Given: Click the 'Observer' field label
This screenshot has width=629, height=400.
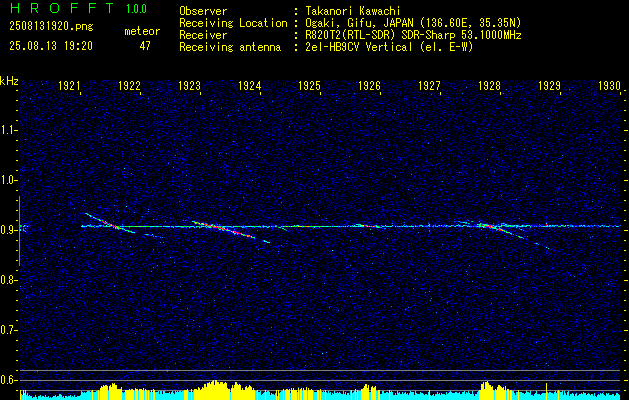Looking at the screenshot, I should pyautogui.click(x=203, y=11).
